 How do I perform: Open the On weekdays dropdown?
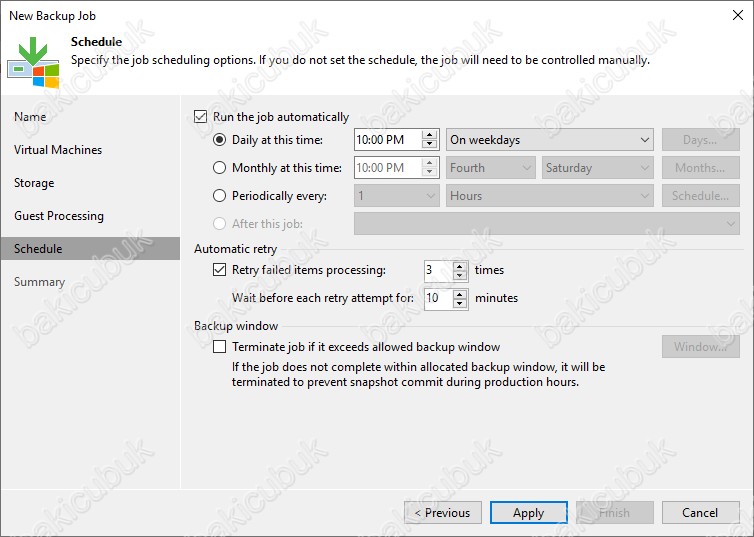pos(550,140)
